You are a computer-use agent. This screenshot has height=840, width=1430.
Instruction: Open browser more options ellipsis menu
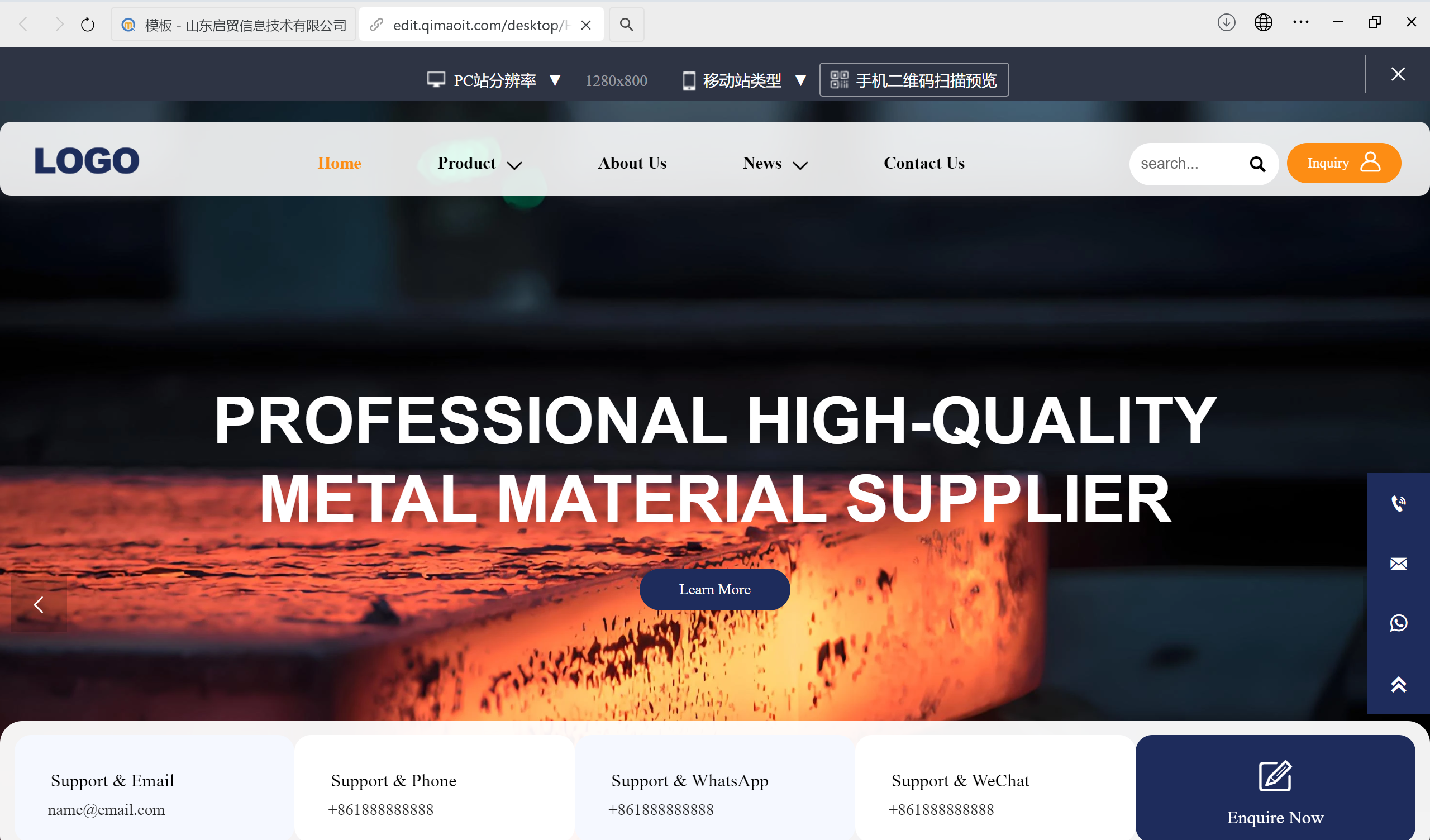pyautogui.click(x=1300, y=23)
